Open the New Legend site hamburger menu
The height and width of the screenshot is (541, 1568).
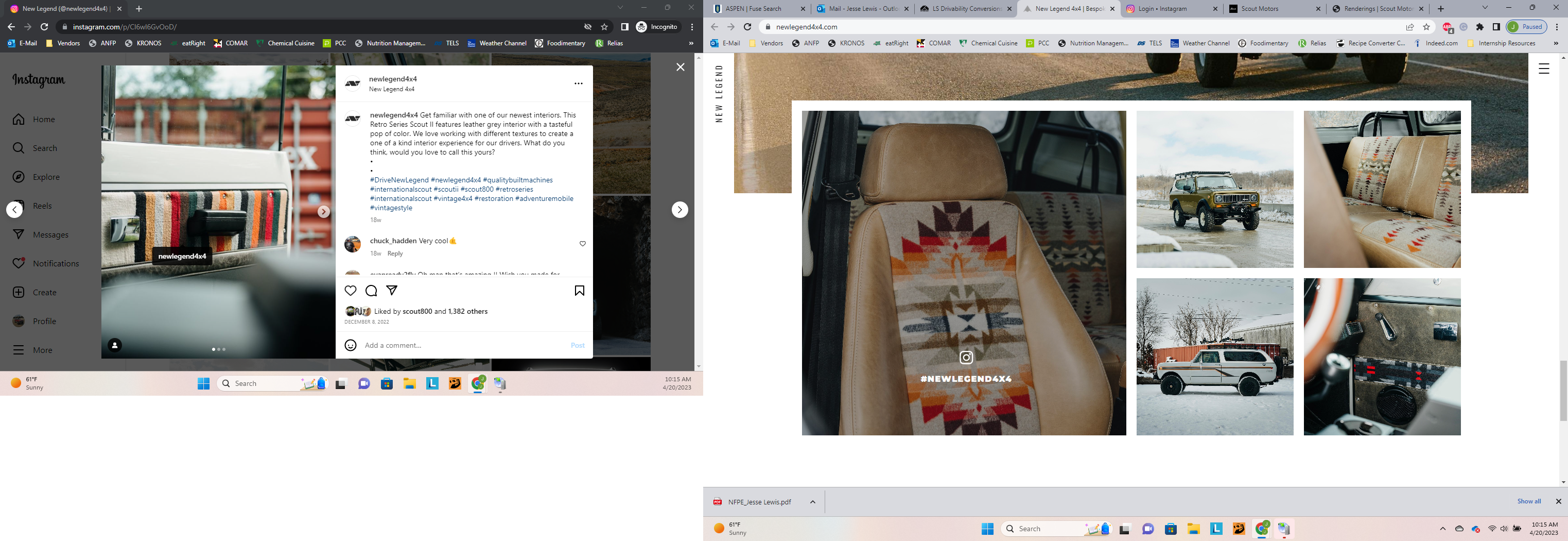[1544, 69]
